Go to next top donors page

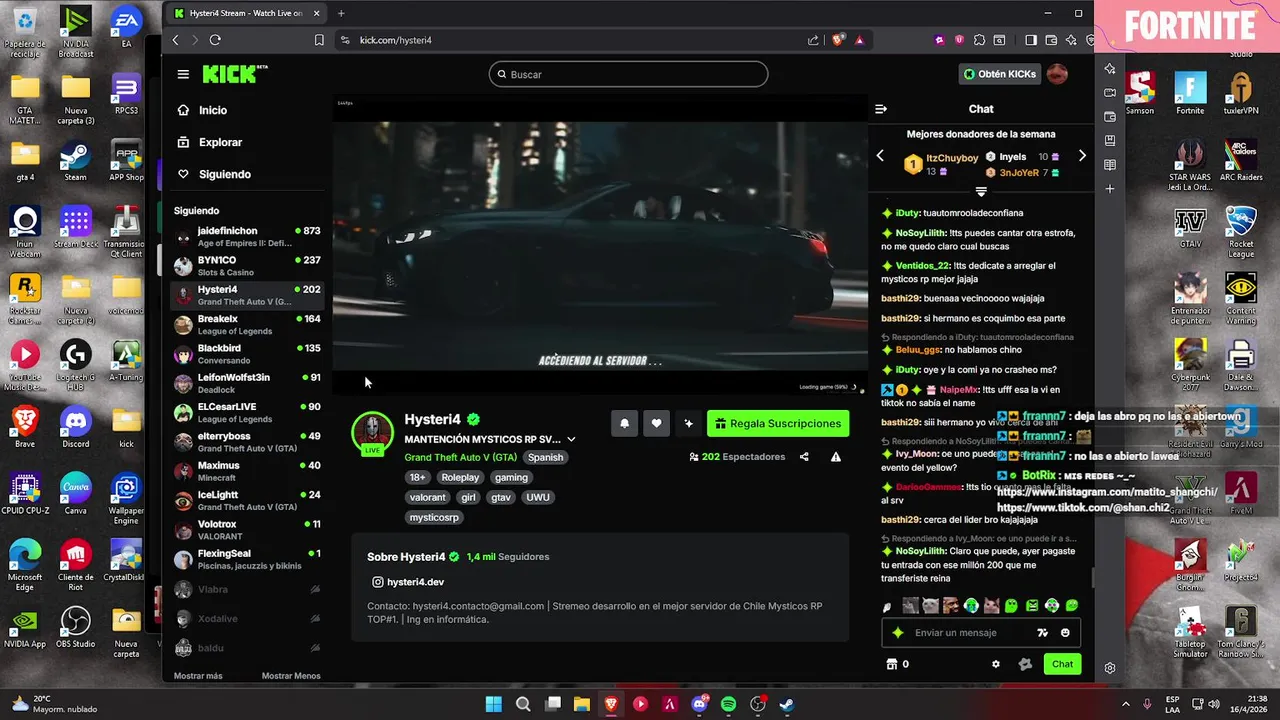coord(1082,156)
